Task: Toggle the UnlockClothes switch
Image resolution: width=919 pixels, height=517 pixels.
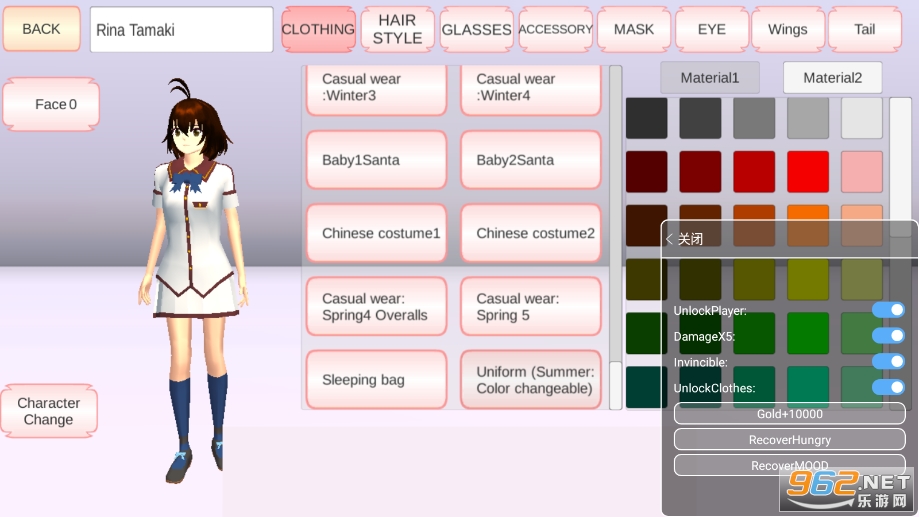Action: pos(887,387)
